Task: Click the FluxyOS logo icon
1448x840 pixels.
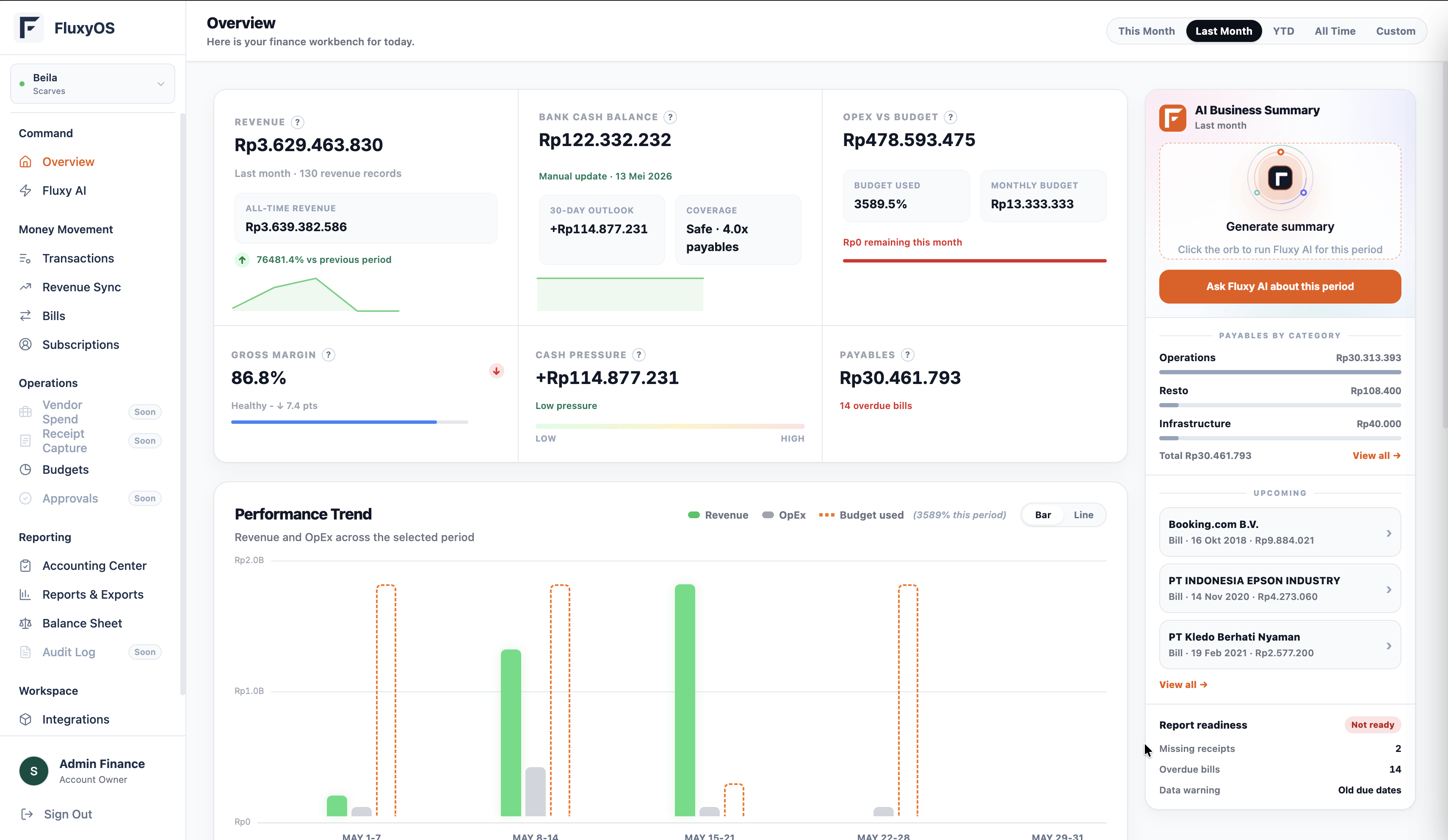Action: [29, 28]
